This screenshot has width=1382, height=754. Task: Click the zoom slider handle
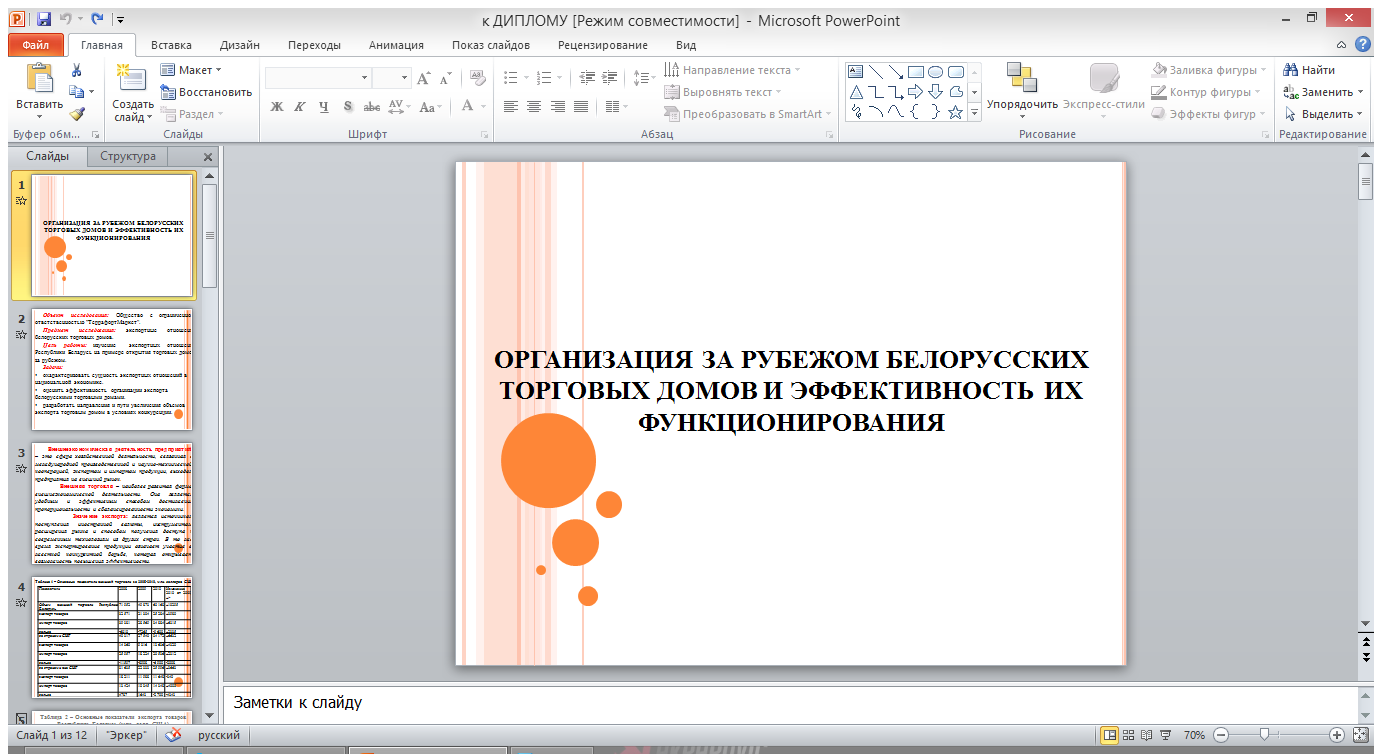(1264, 735)
